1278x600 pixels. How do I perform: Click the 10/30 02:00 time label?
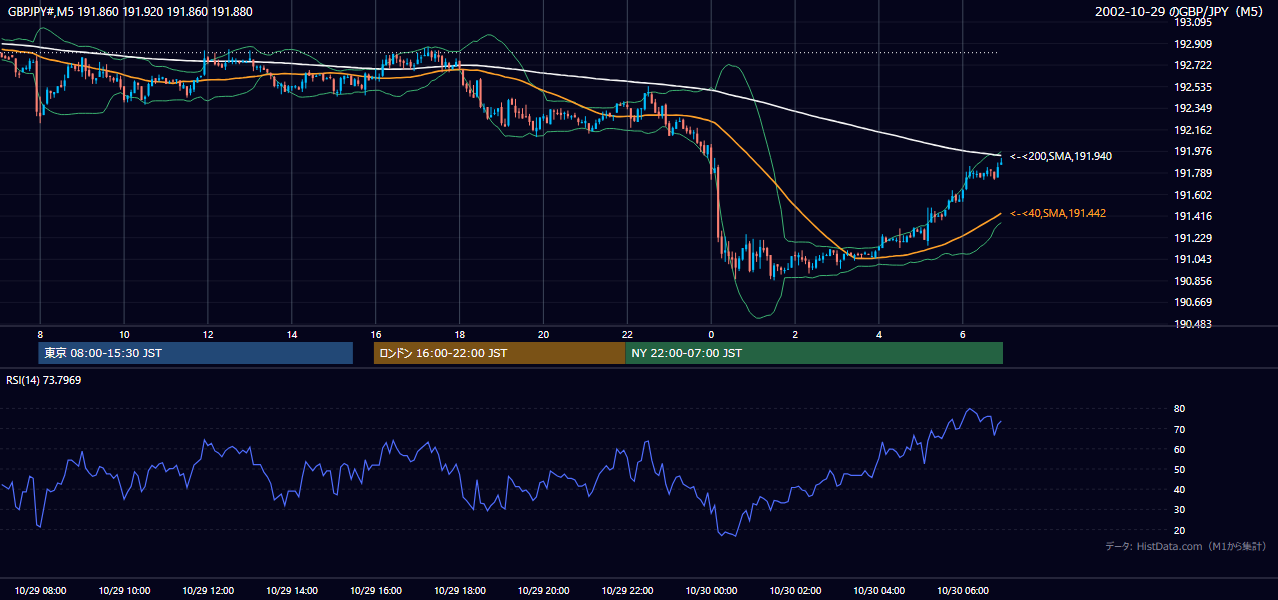coord(795,591)
